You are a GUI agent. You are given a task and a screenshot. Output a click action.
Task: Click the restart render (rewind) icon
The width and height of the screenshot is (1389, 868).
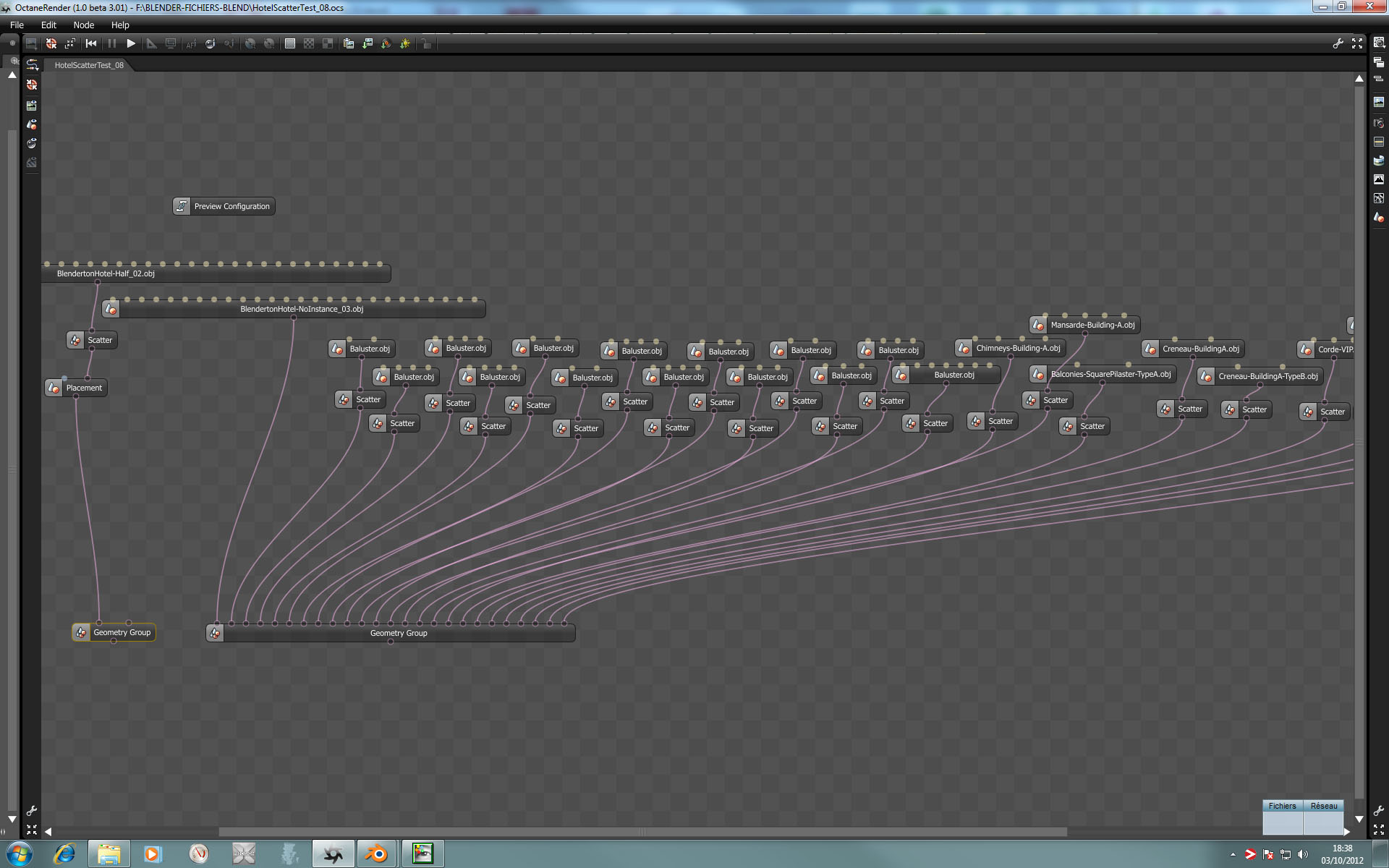pos(91,43)
